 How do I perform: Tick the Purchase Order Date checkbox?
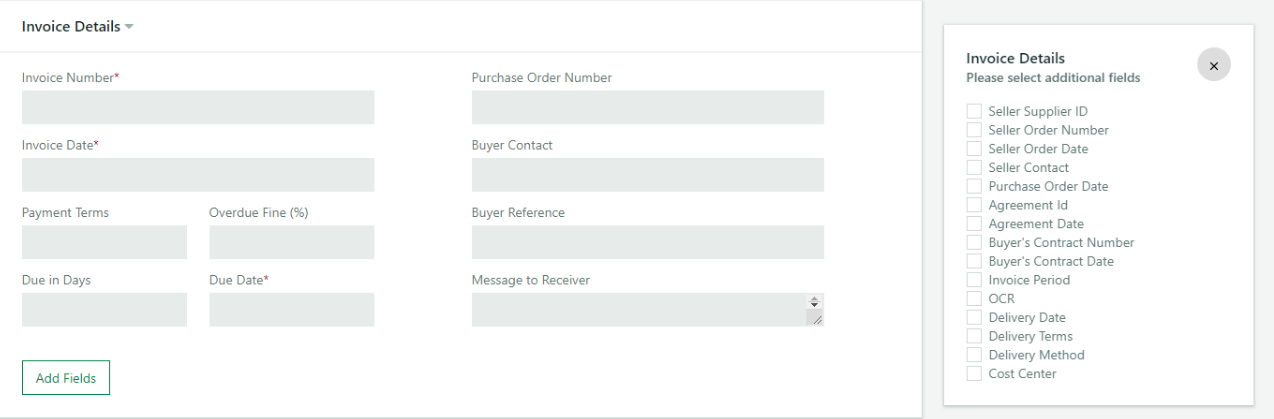click(x=974, y=186)
